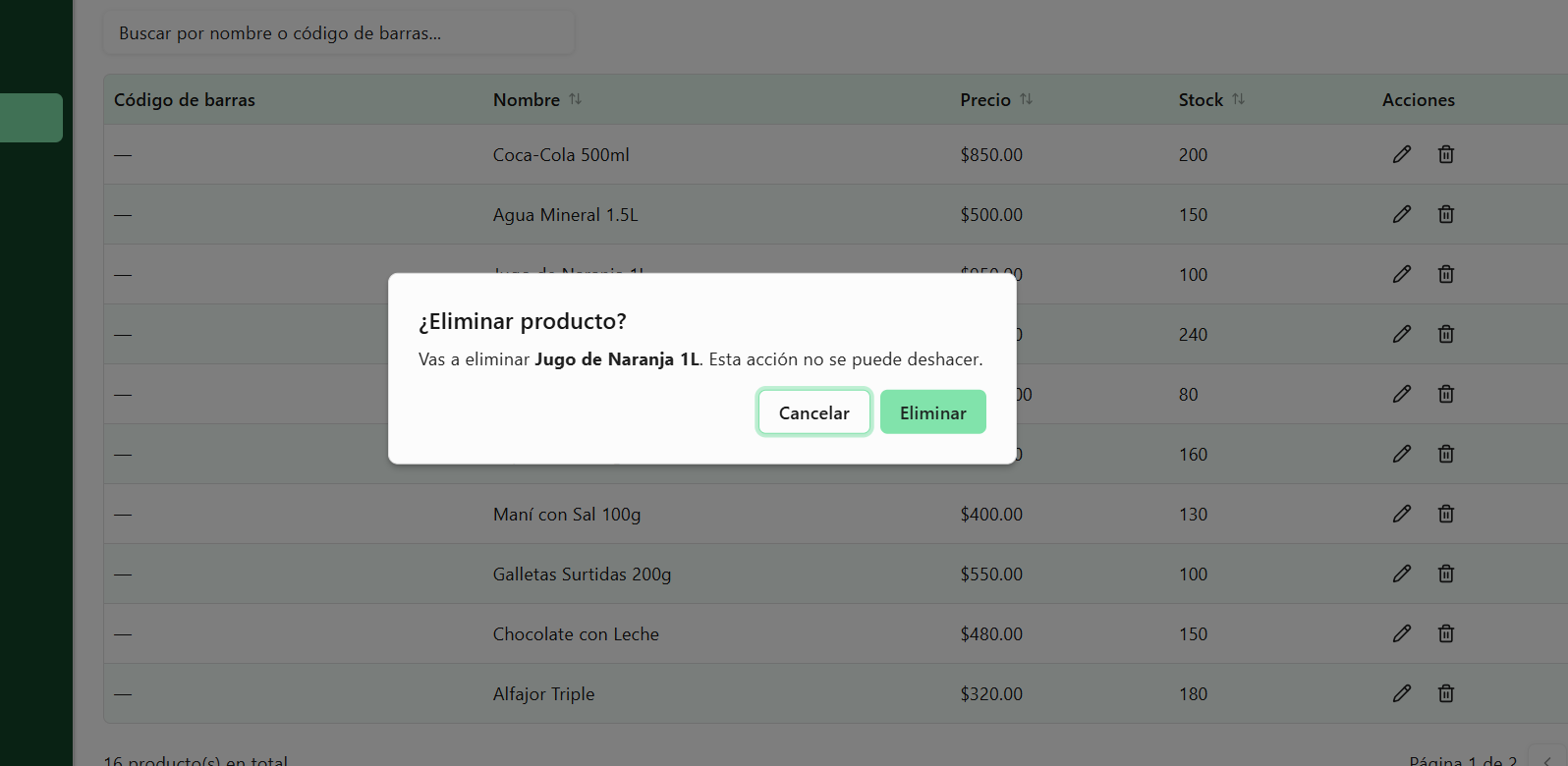
Task: Click the Acciones column header
Action: click(1419, 100)
